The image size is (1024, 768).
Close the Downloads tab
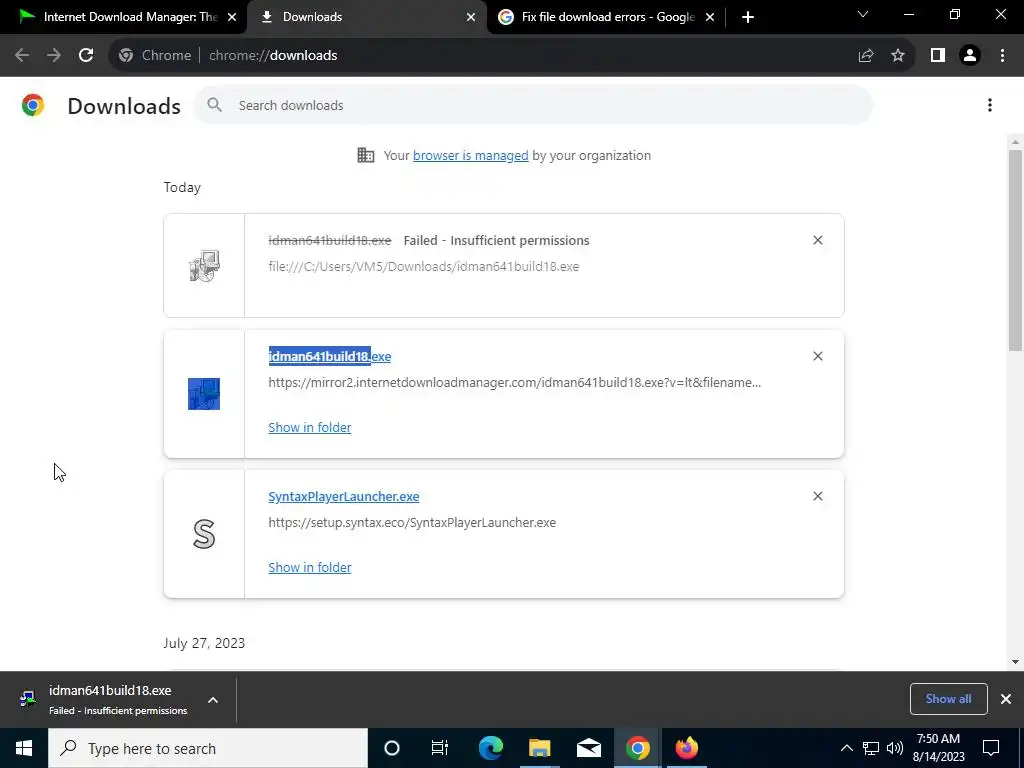tap(471, 17)
